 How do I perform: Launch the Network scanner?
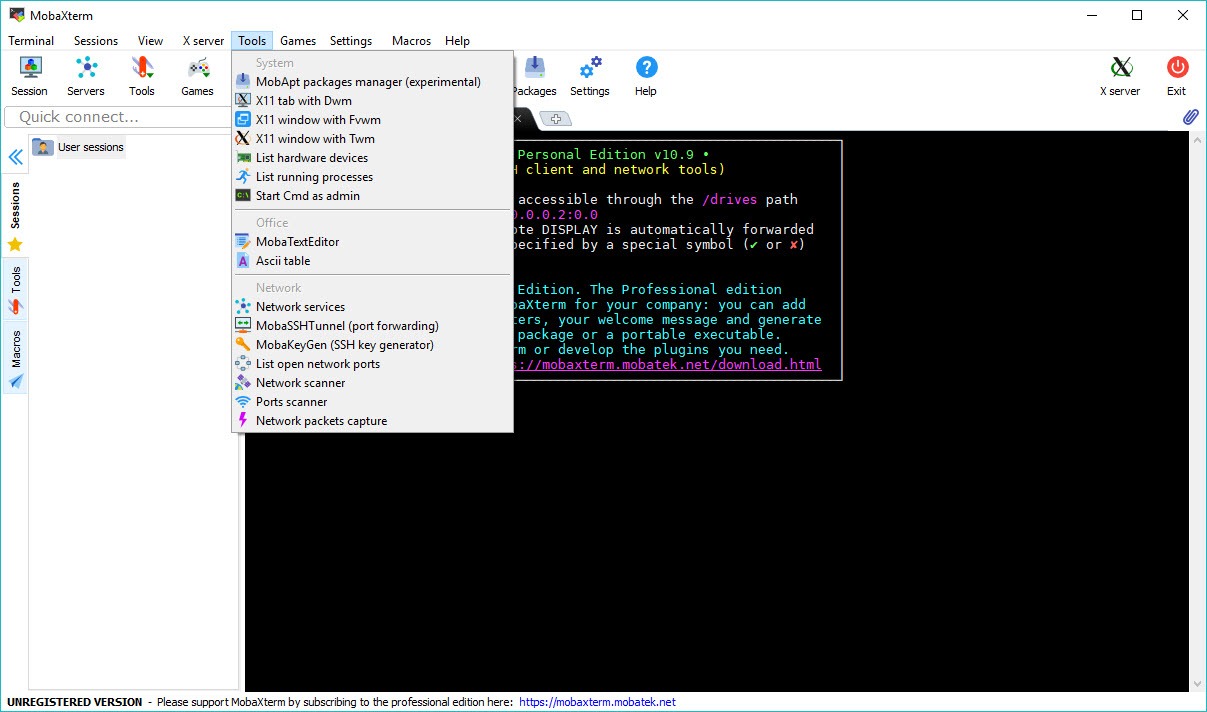pos(372,383)
